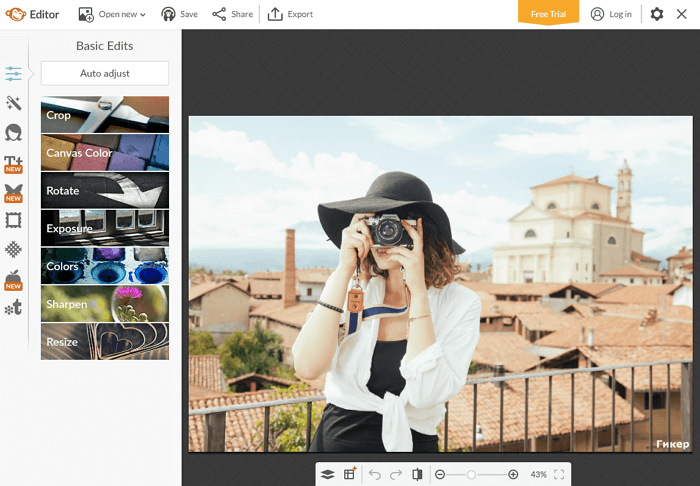Open the Crop edit panel
The height and width of the screenshot is (486, 700).
pyautogui.click(x=105, y=115)
